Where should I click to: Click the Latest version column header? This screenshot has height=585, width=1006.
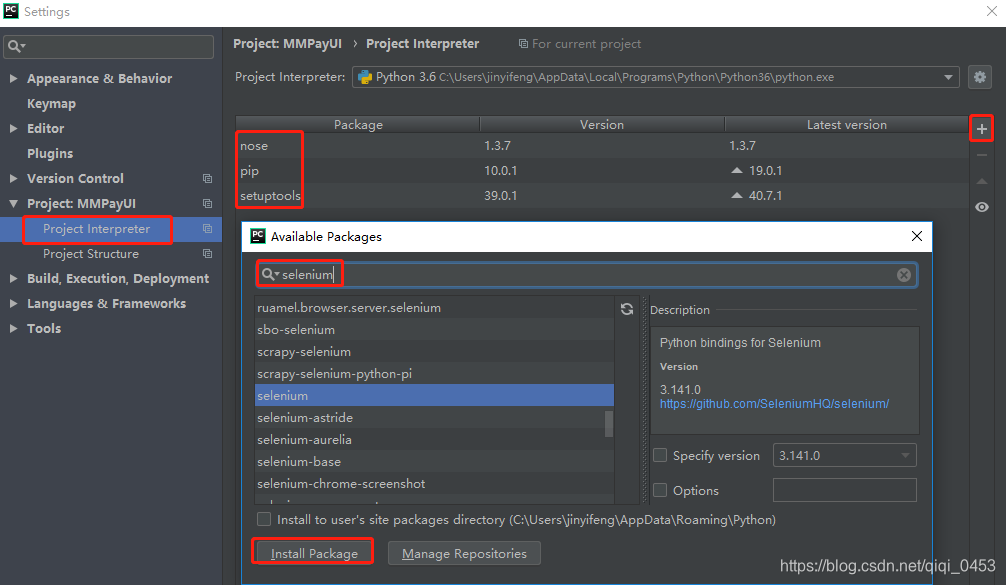pyautogui.click(x=846, y=124)
